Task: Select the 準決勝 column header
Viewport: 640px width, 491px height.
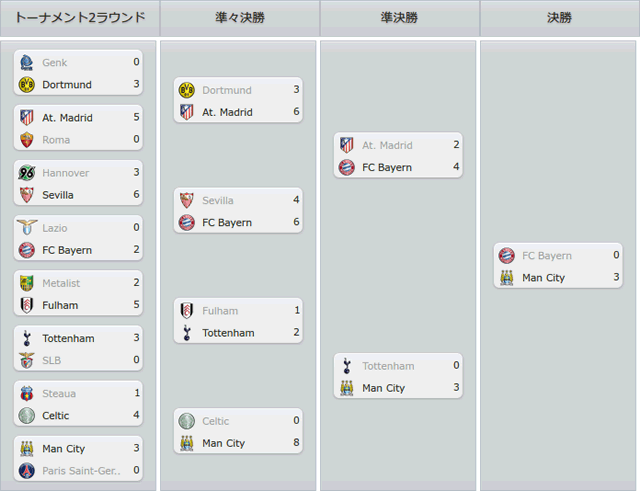Action: tap(400, 18)
